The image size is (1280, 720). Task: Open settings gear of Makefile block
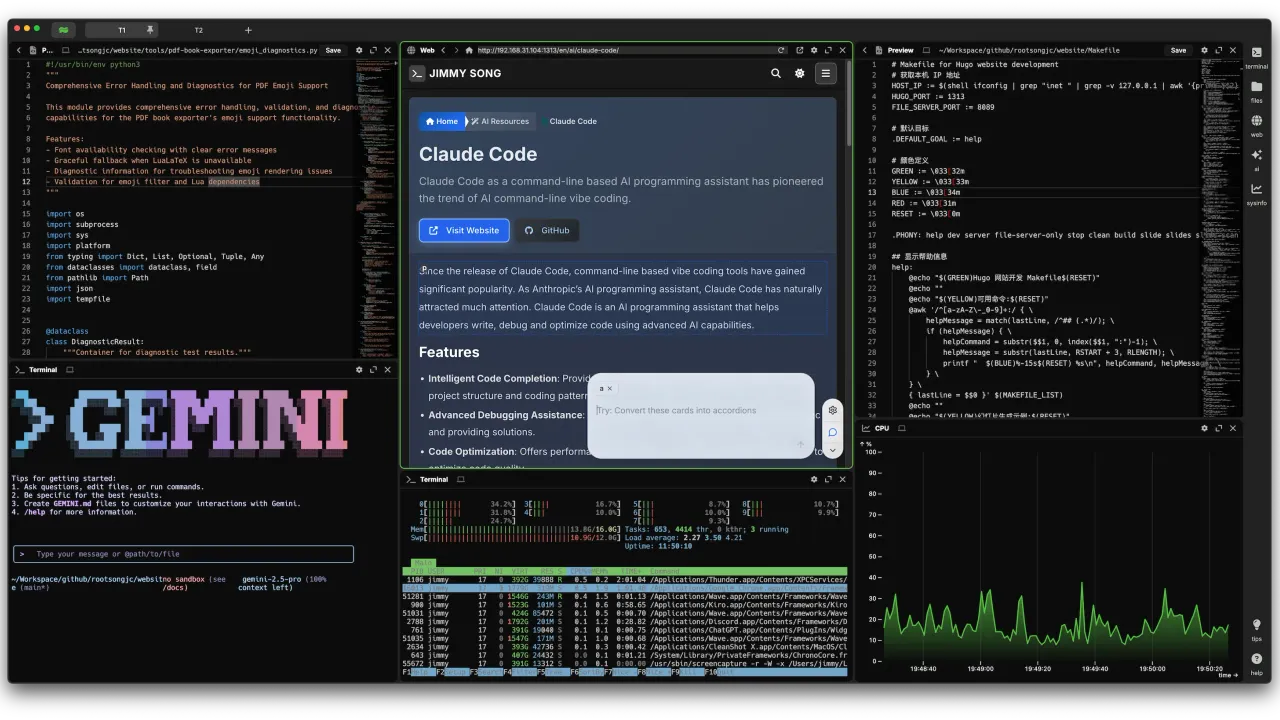click(x=1204, y=50)
